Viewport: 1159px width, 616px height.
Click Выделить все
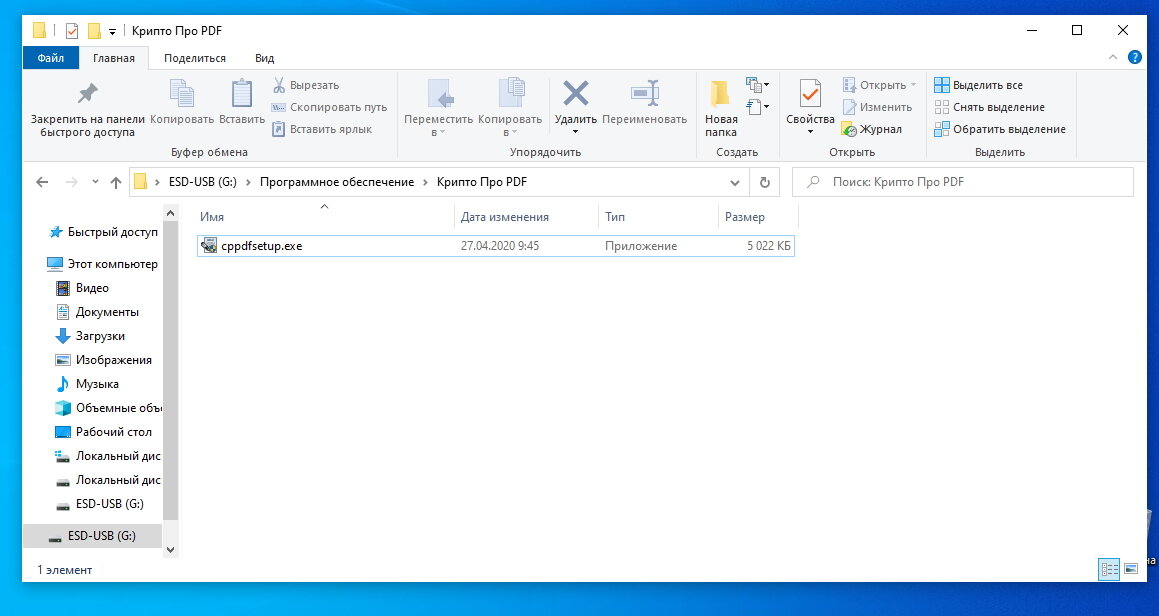click(979, 85)
